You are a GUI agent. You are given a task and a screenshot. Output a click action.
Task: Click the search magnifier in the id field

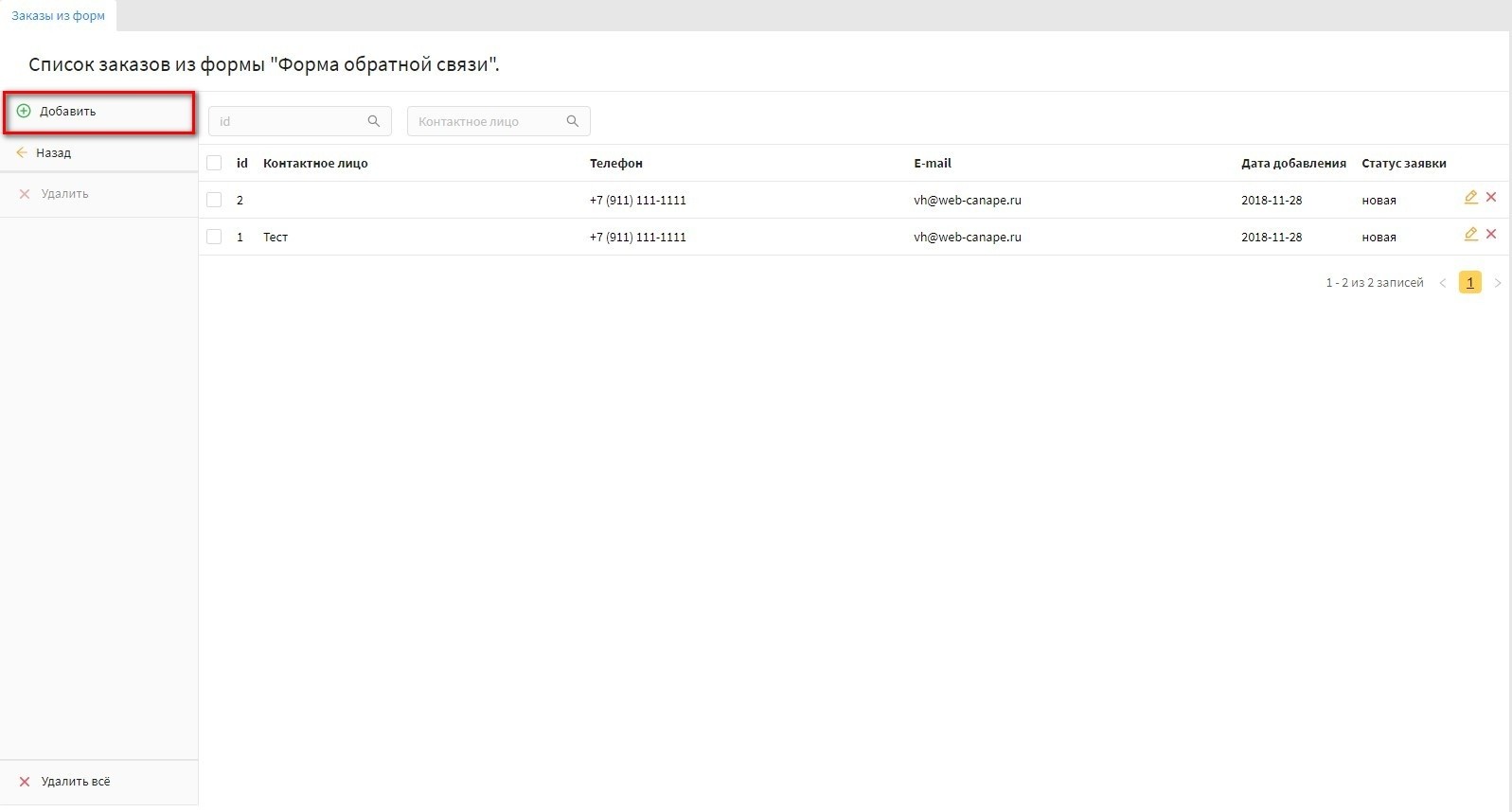point(374,121)
